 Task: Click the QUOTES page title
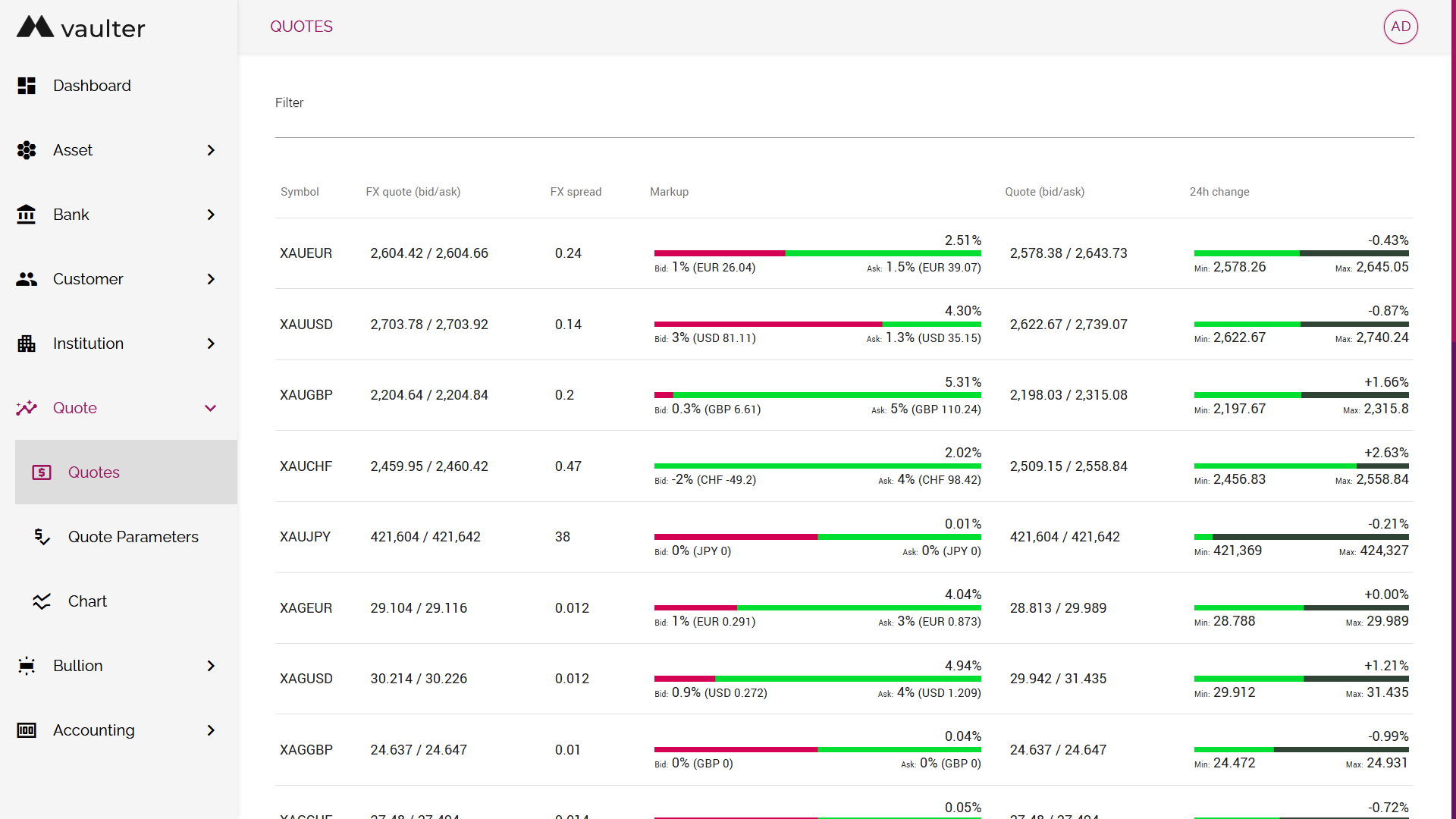tap(301, 27)
